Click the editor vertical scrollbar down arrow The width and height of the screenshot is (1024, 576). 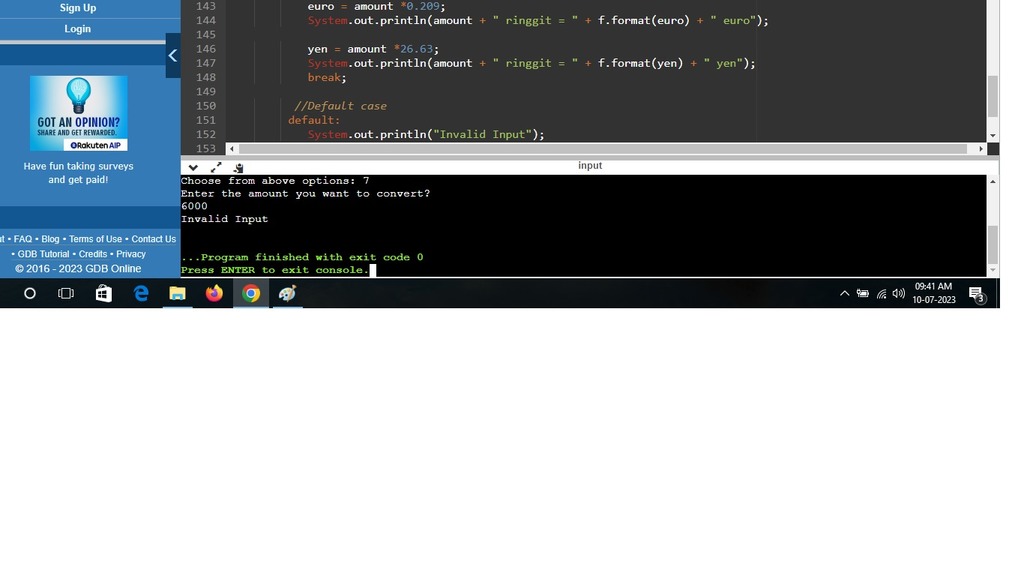click(993, 135)
